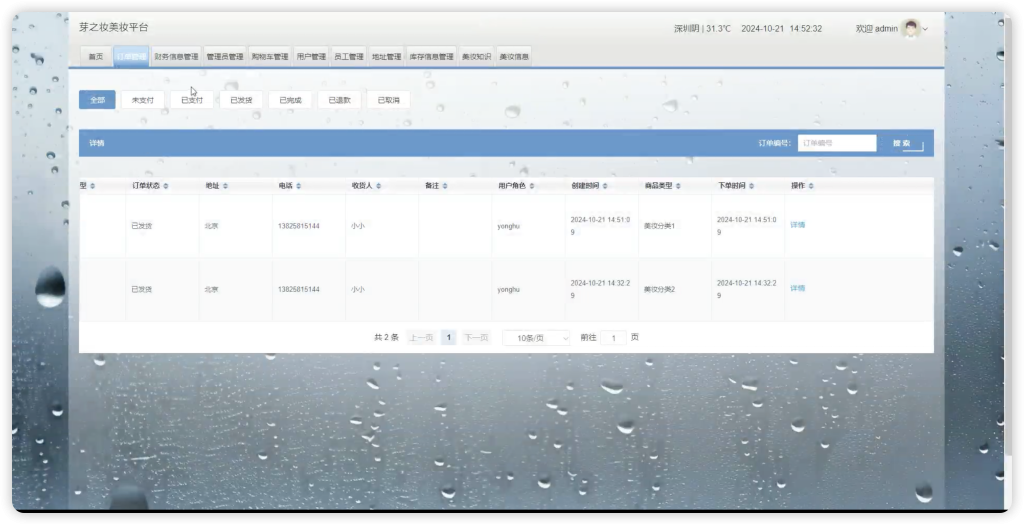1024x525 pixels.
Task: Switch to 订单管理 tab
Action: point(131,57)
